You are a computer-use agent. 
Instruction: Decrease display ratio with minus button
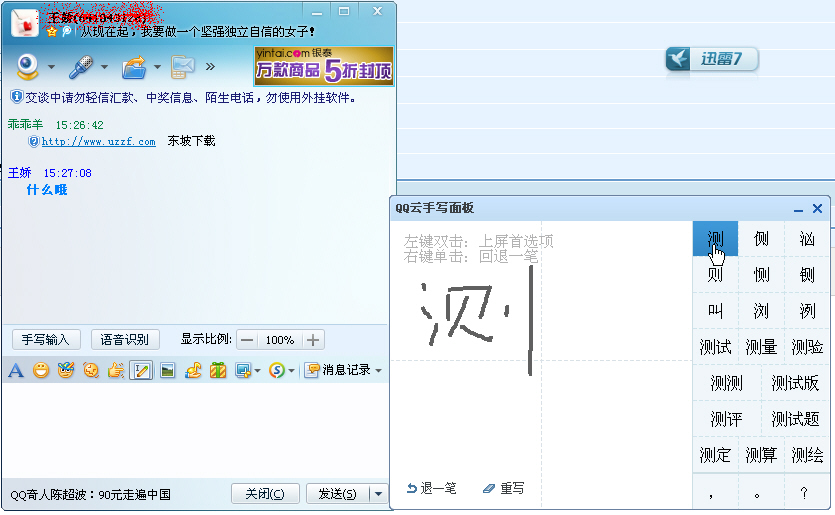coord(247,340)
